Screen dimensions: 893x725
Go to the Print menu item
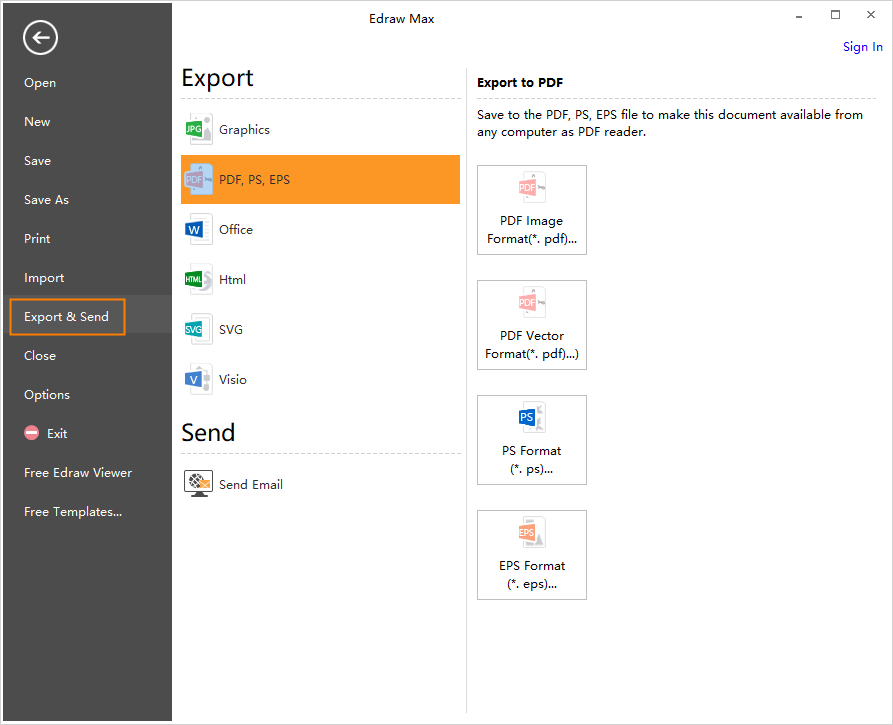tap(37, 239)
